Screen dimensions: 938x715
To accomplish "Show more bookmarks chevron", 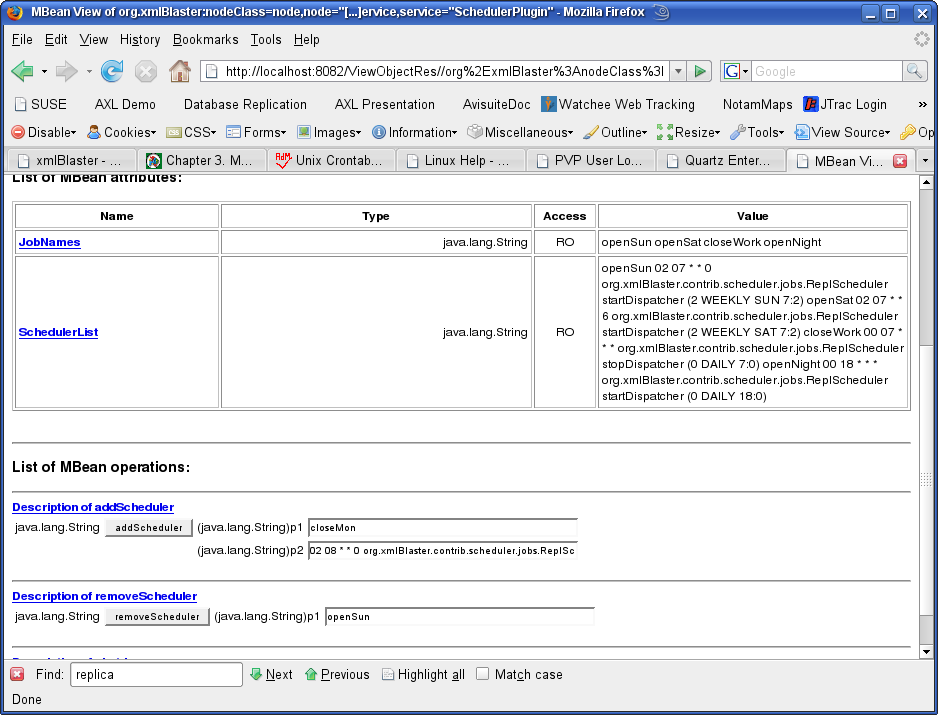I will 922,104.
